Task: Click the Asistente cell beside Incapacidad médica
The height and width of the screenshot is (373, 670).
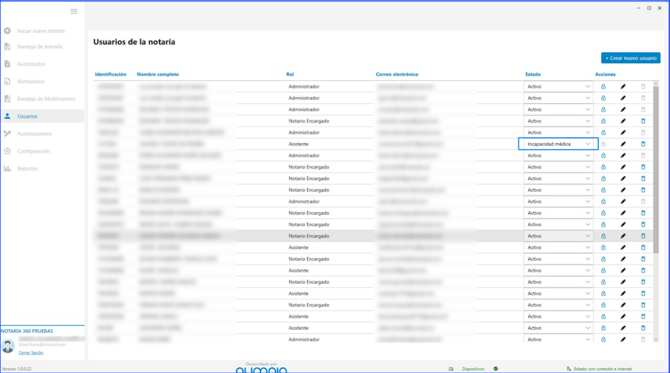Action: (298, 144)
